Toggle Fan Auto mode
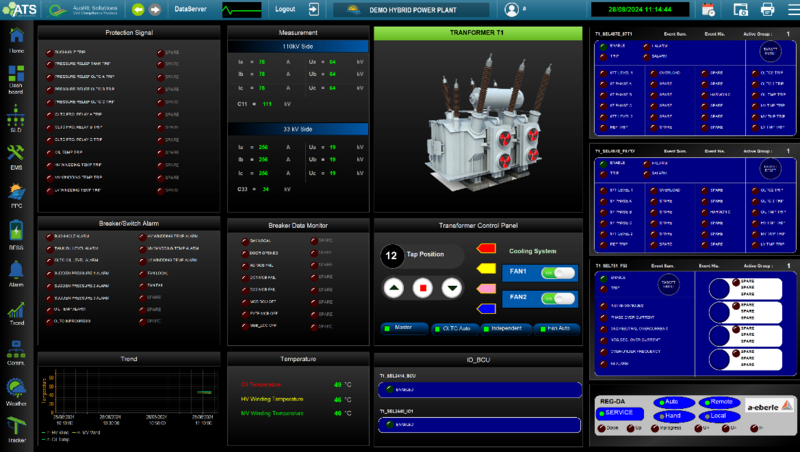This screenshot has height=452, width=800. pyautogui.click(x=557, y=329)
